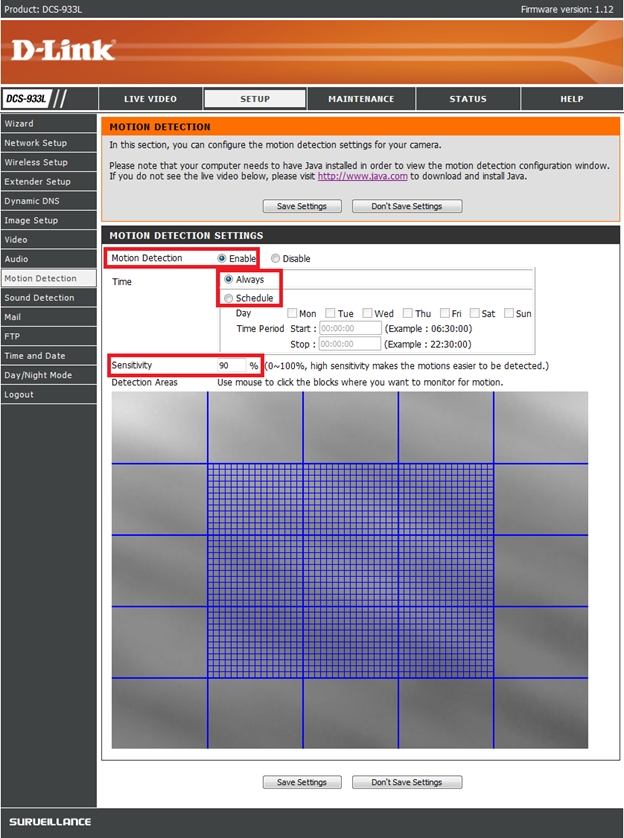Go to Sound Detection in sidebar

[39, 298]
